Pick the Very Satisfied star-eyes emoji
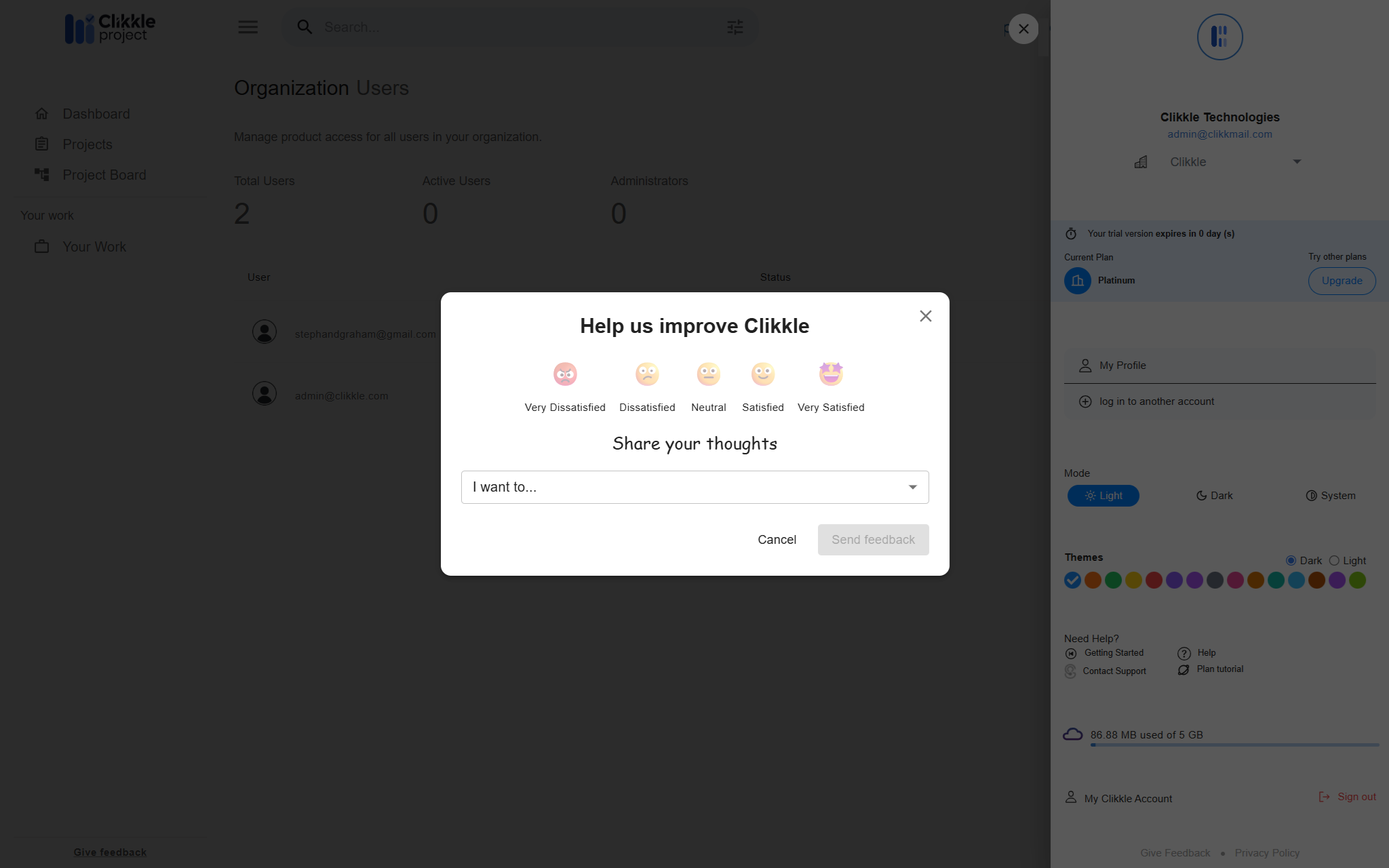 pyautogui.click(x=830, y=374)
